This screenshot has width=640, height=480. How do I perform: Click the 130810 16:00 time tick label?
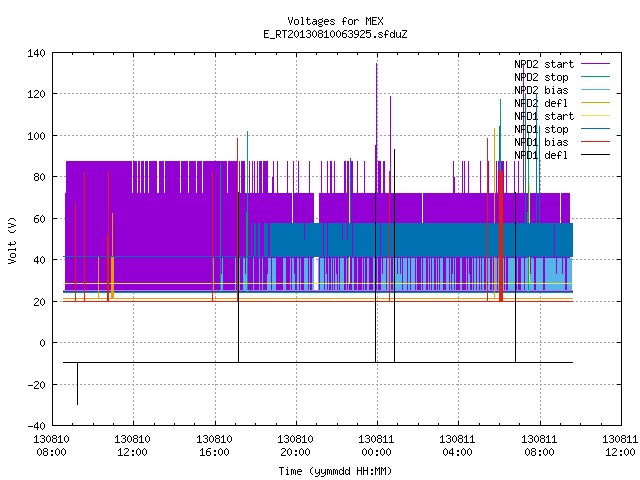click(214, 446)
